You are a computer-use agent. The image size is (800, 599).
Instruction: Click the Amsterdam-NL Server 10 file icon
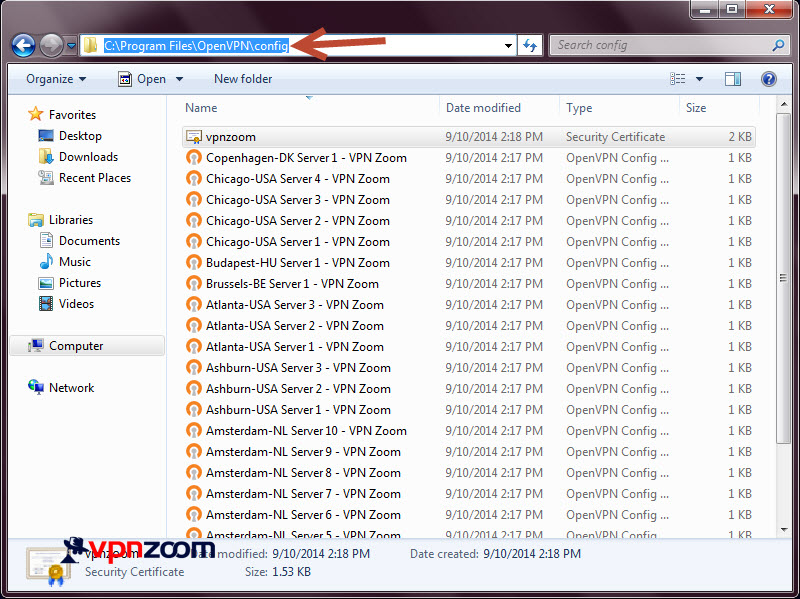tap(193, 431)
